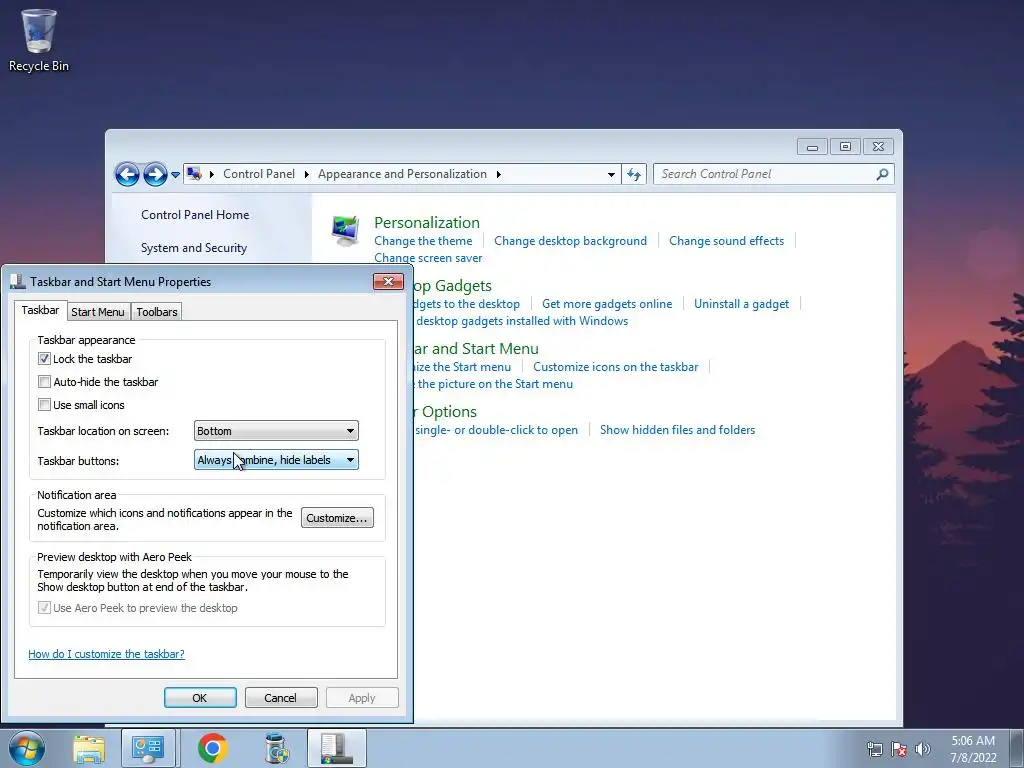Click Show desktop button at taskbar end
Image resolution: width=1024 pixels, height=768 pixels.
(1017, 748)
